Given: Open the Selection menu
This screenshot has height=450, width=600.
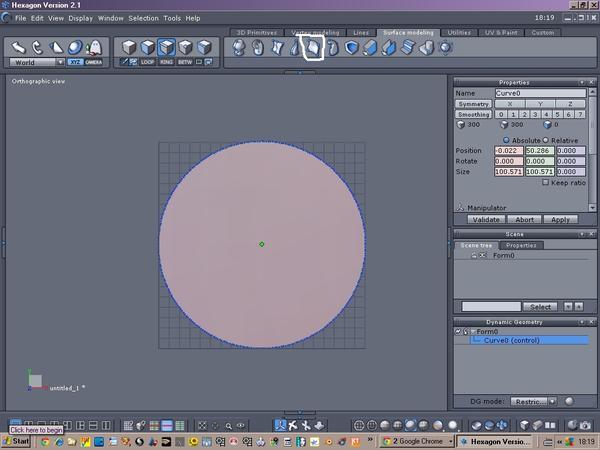Looking at the screenshot, I should coord(143,18).
